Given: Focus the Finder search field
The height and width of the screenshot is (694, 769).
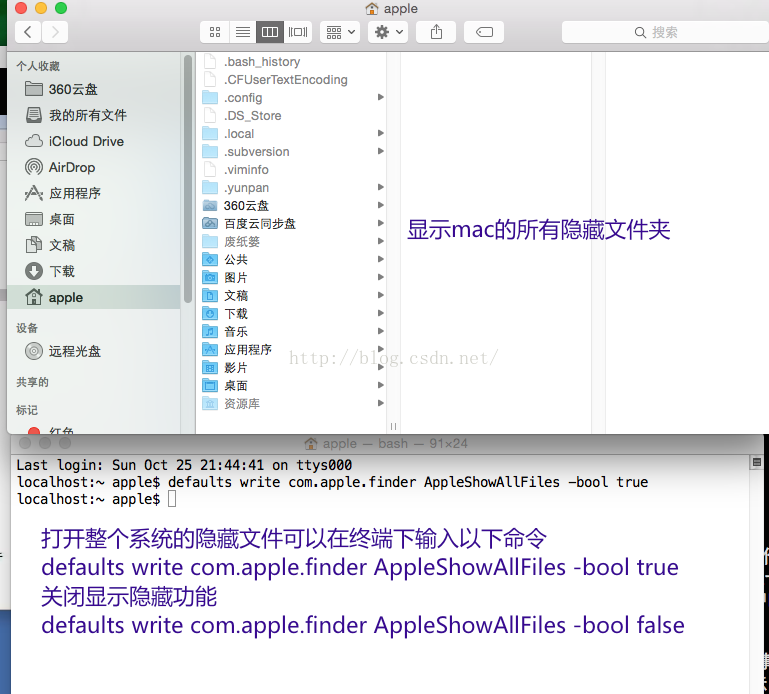Looking at the screenshot, I should pyautogui.click(x=665, y=32).
